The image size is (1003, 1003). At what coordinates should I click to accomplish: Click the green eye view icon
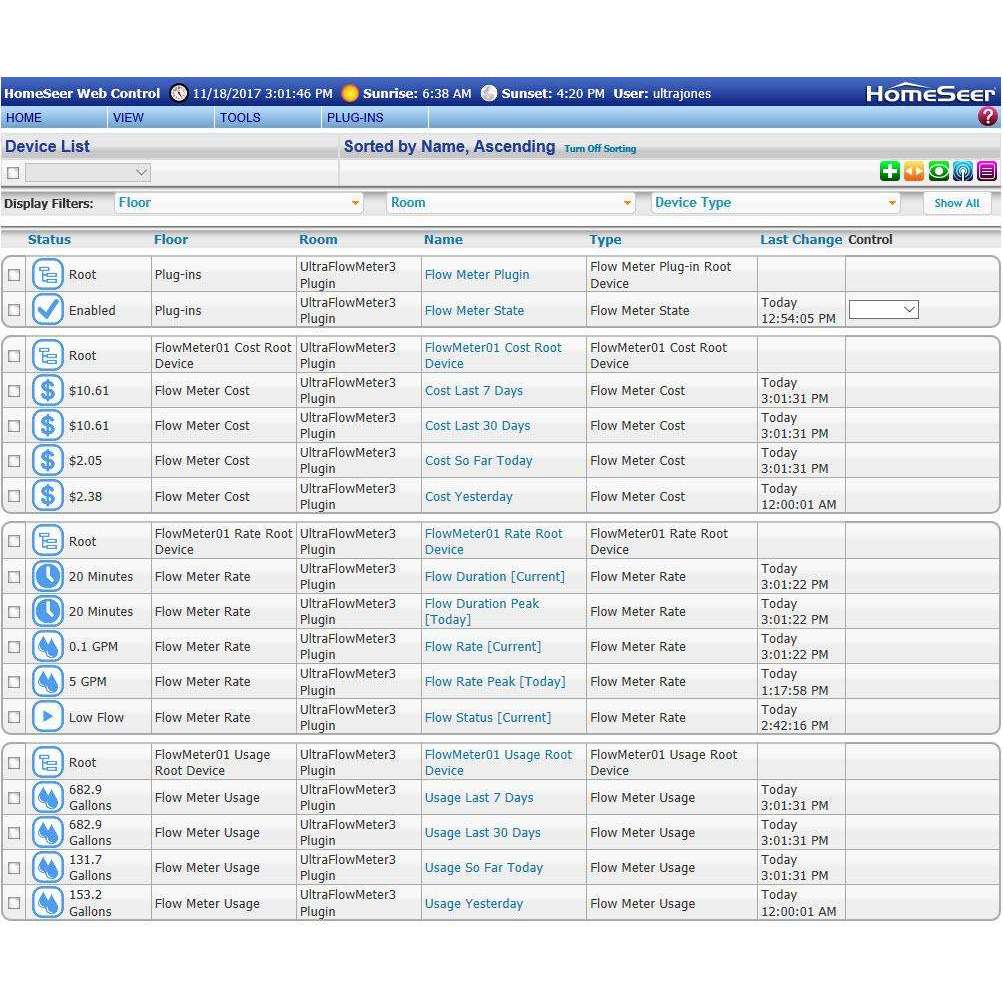(x=938, y=172)
